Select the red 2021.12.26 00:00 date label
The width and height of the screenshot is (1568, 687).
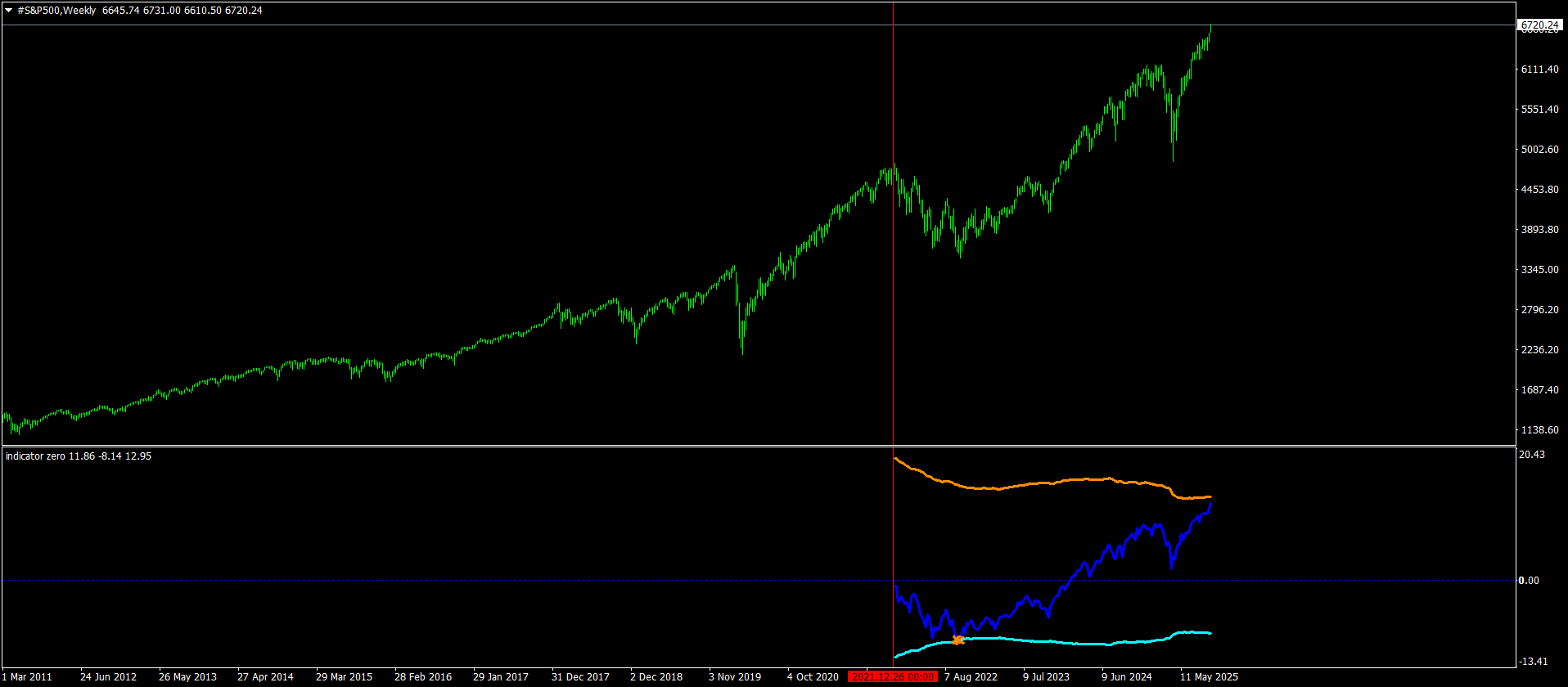(x=893, y=677)
